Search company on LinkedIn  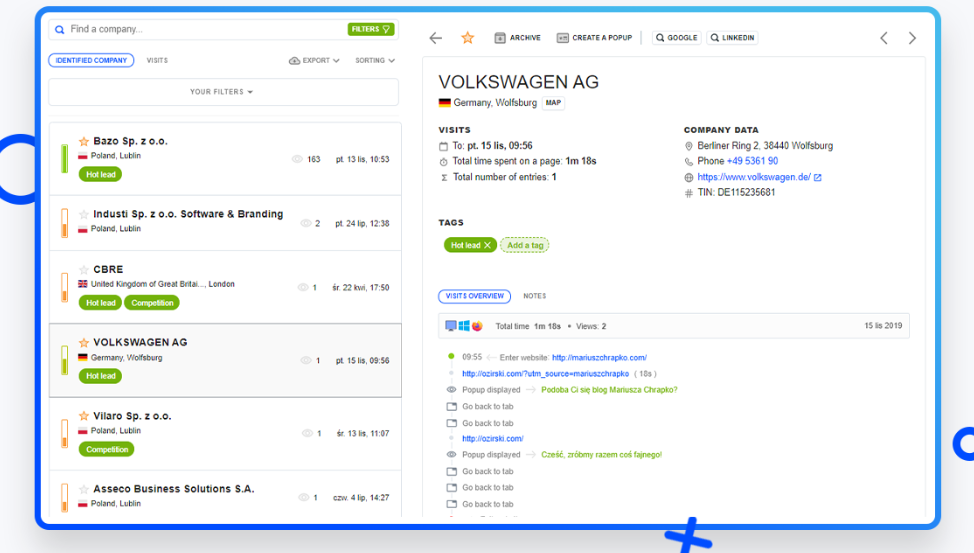click(x=732, y=38)
